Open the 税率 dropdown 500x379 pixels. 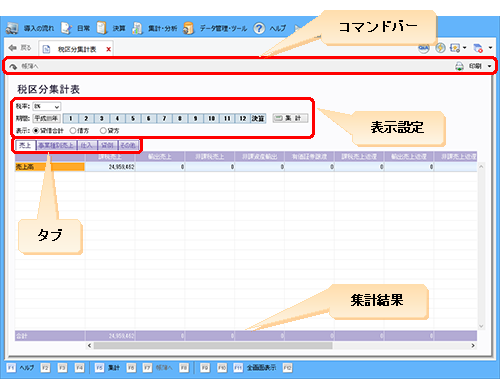[x=47, y=106]
